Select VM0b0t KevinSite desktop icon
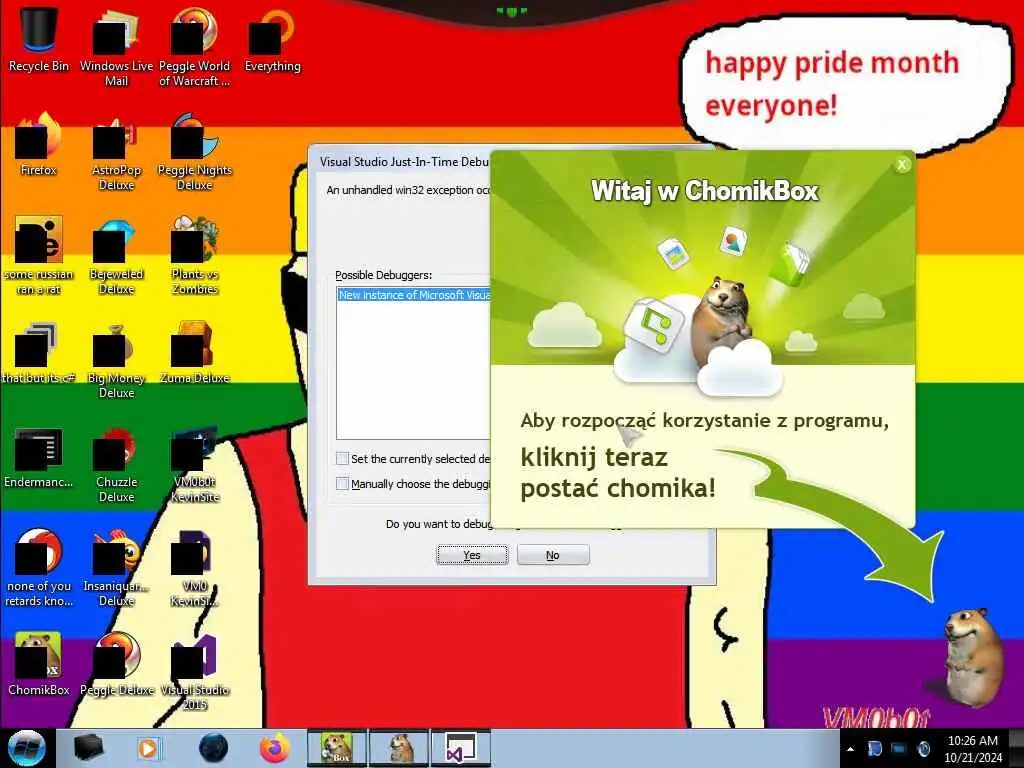 (x=195, y=464)
